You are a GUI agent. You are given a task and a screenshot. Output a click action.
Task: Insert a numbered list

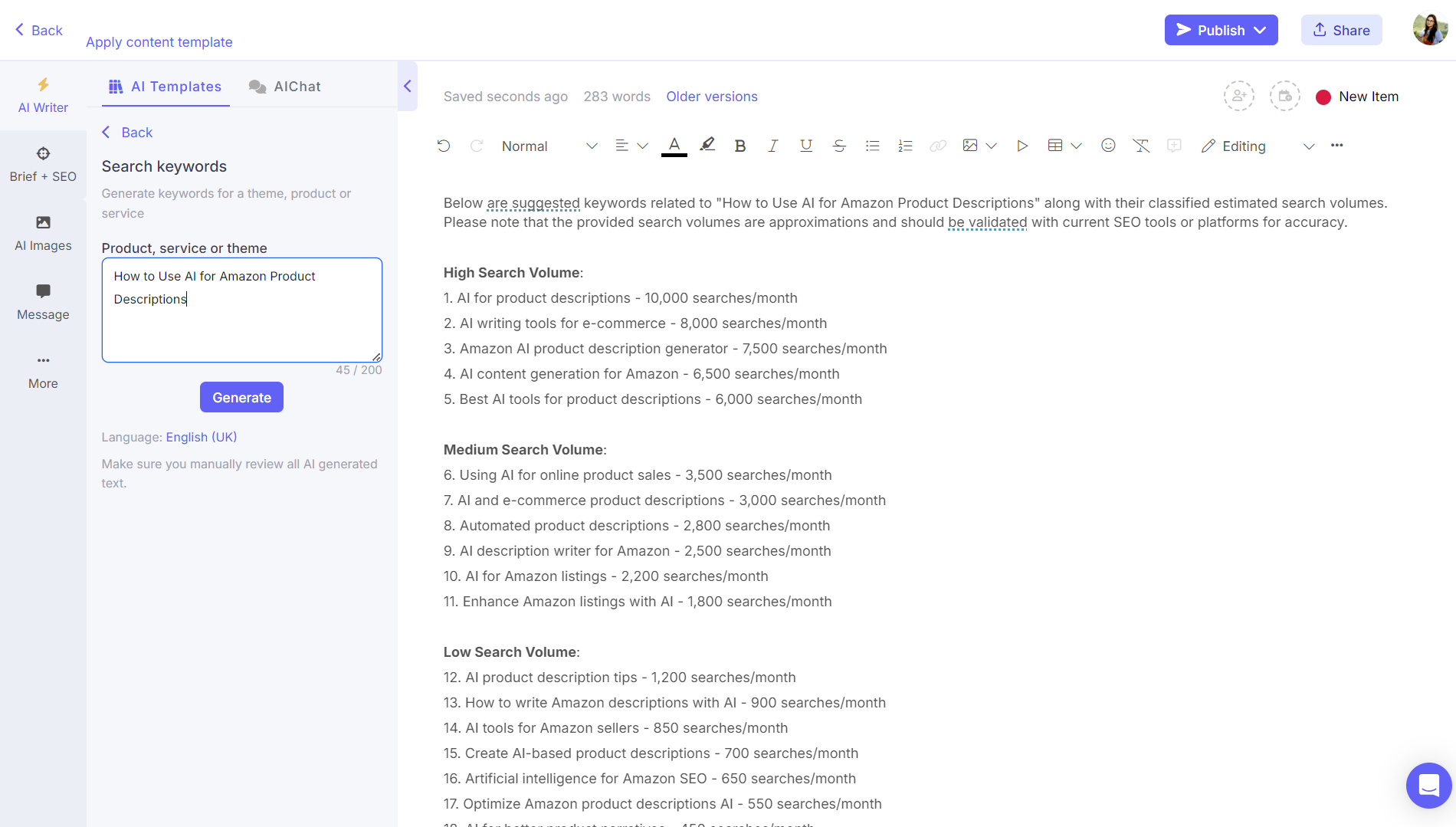point(905,146)
